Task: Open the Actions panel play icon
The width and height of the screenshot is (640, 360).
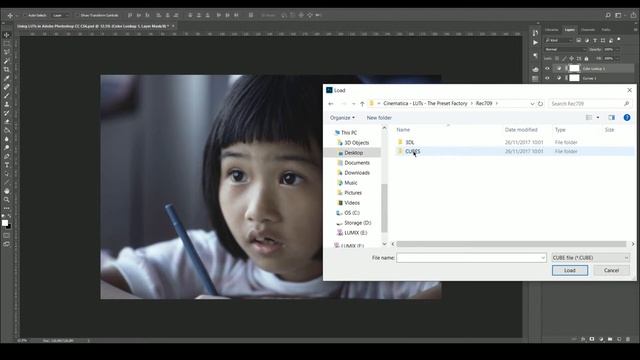Action: pos(535,42)
